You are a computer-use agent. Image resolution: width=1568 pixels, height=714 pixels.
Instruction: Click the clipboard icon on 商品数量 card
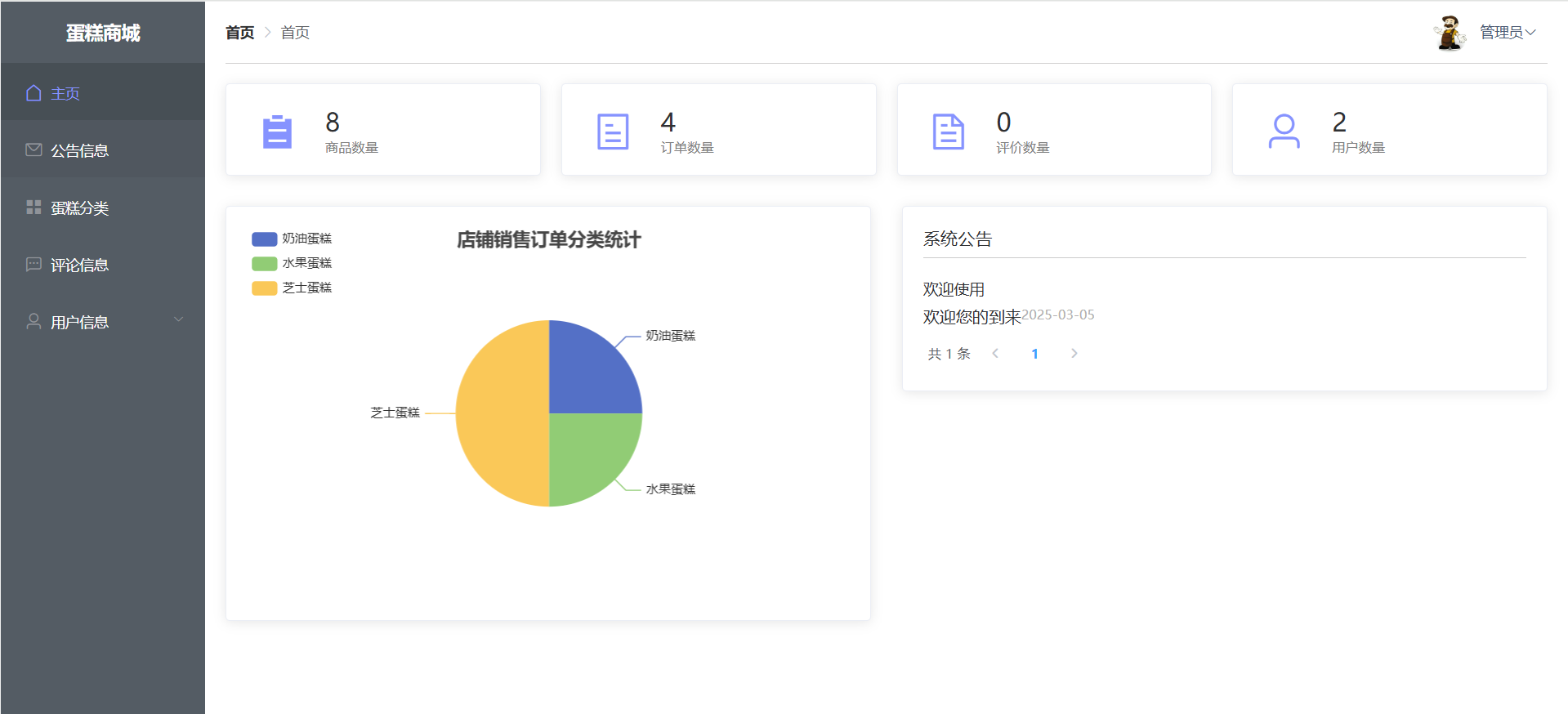277,132
